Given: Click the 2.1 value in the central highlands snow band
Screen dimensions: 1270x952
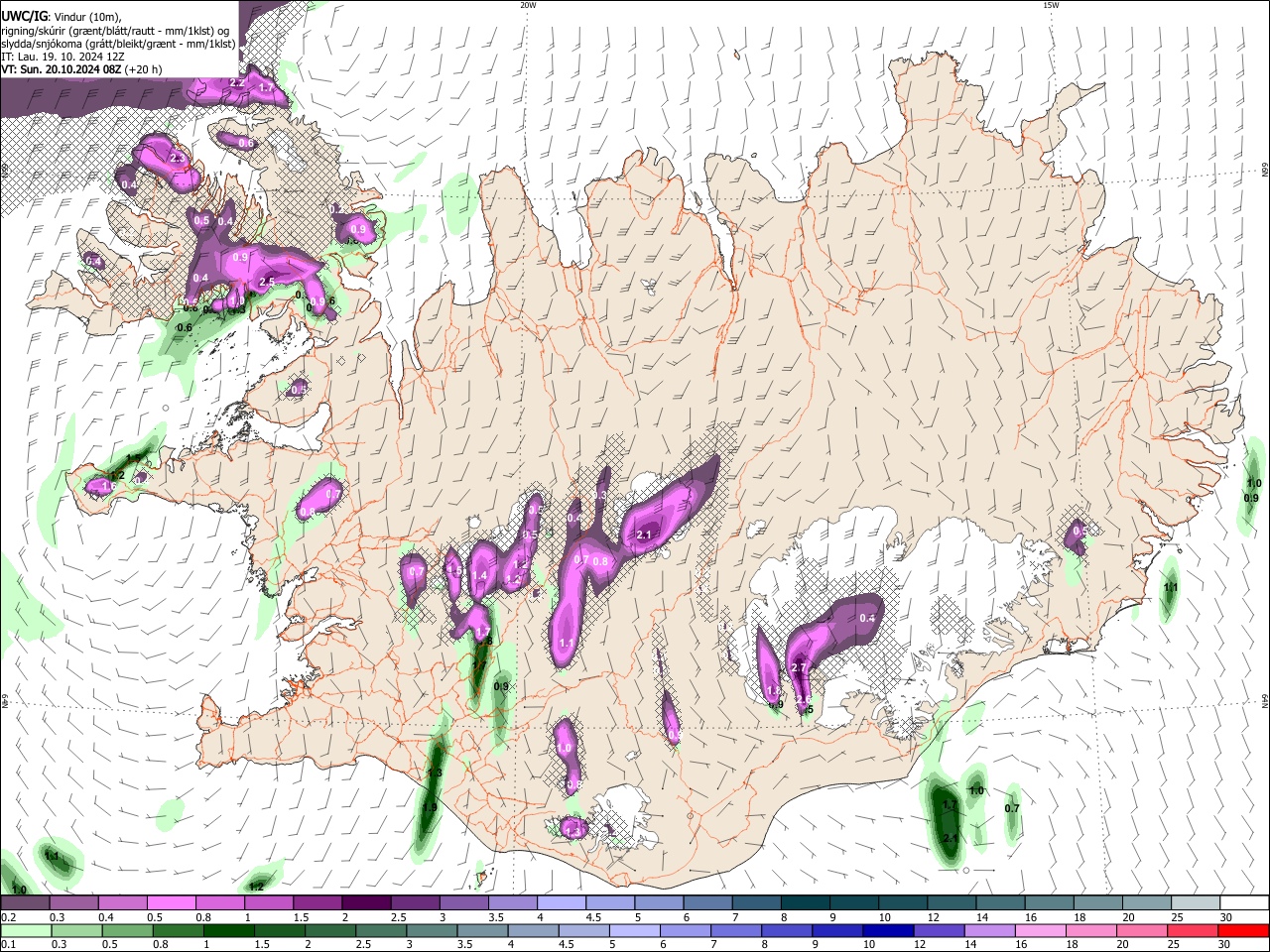Looking at the screenshot, I should [643, 535].
